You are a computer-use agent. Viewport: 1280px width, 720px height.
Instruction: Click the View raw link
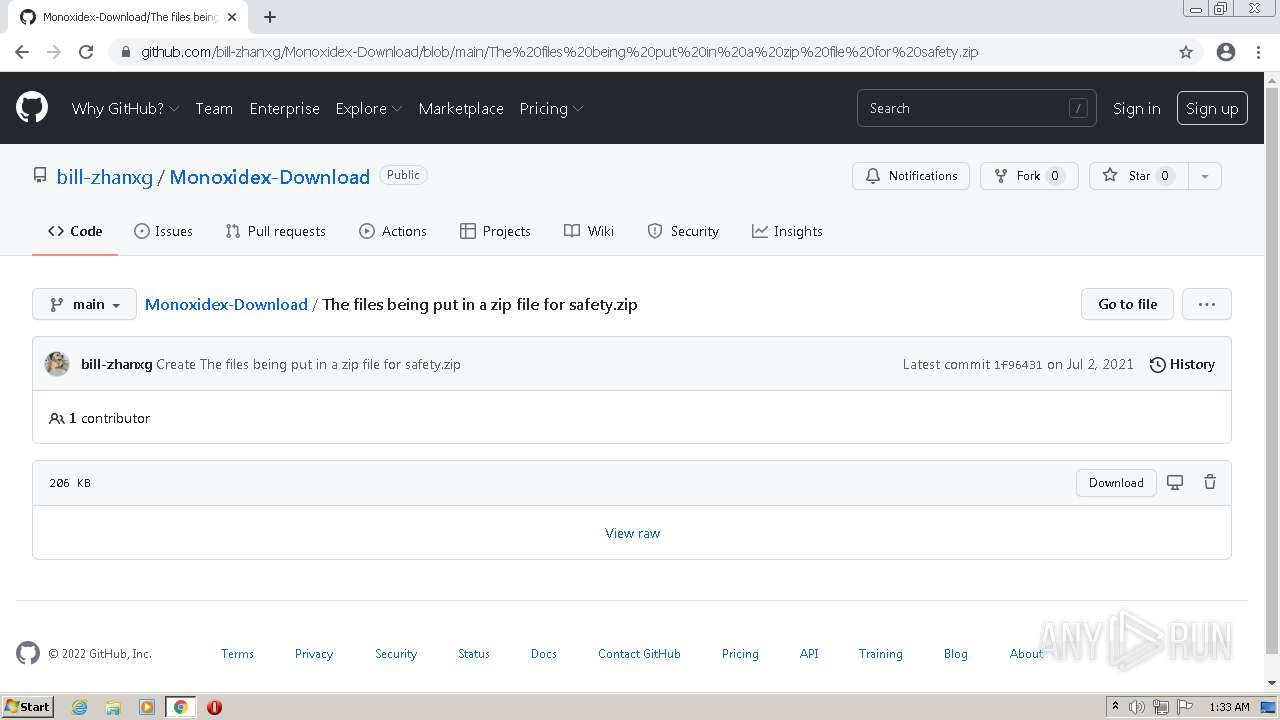(632, 533)
